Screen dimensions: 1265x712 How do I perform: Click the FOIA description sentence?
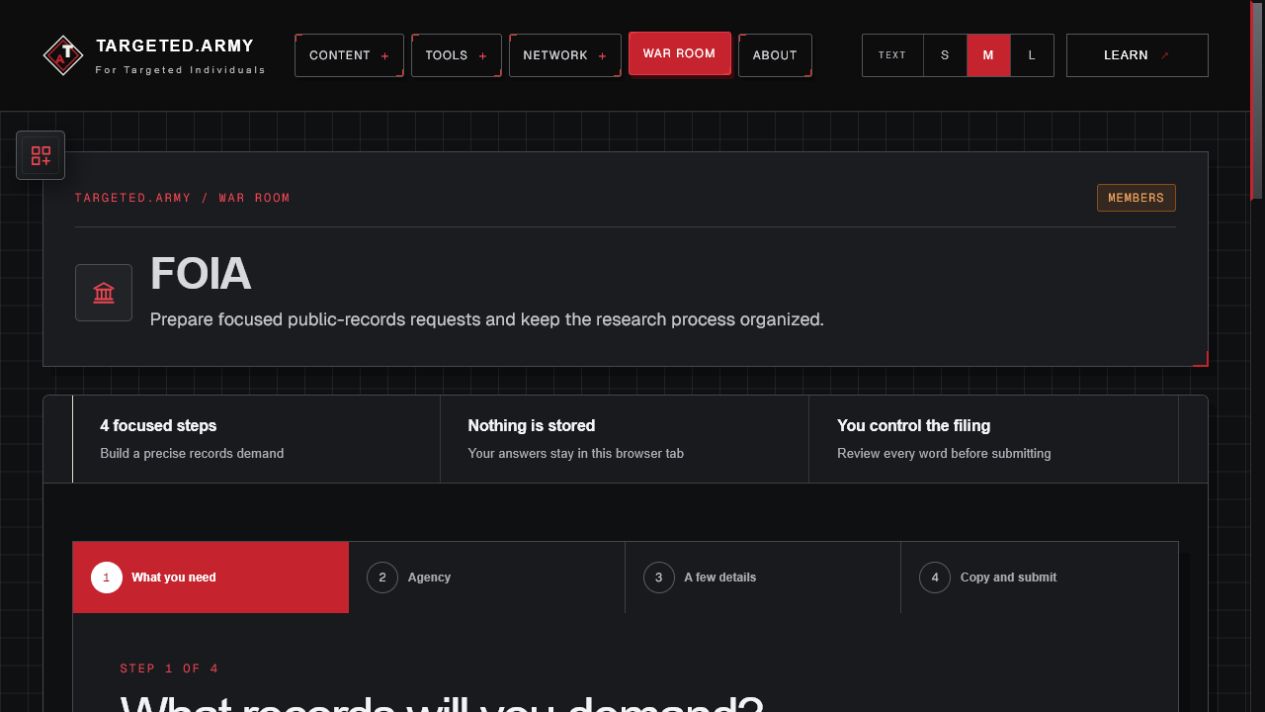pyautogui.click(x=487, y=320)
